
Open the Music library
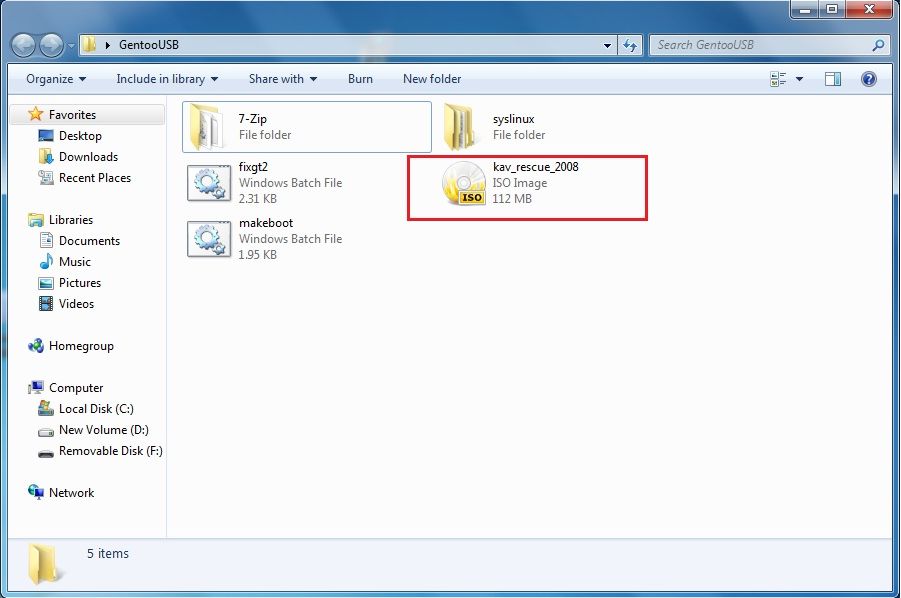coord(75,262)
